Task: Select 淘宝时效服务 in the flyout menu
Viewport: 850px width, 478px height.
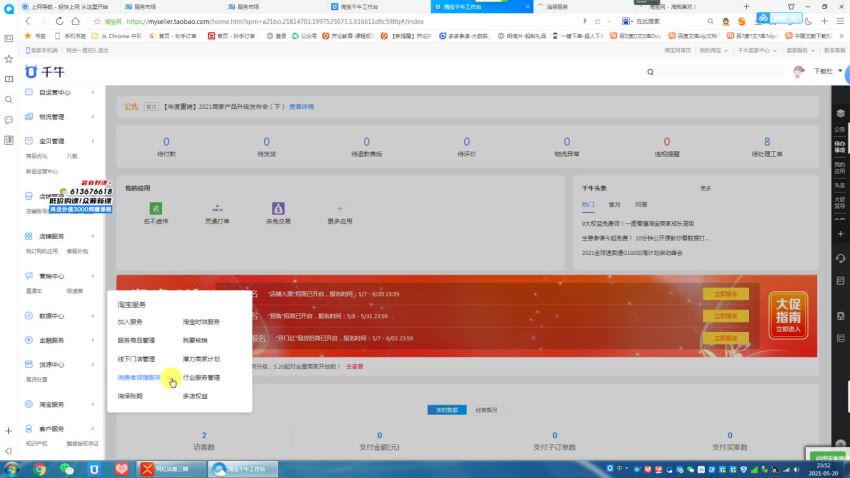Action: coord(201,322)
